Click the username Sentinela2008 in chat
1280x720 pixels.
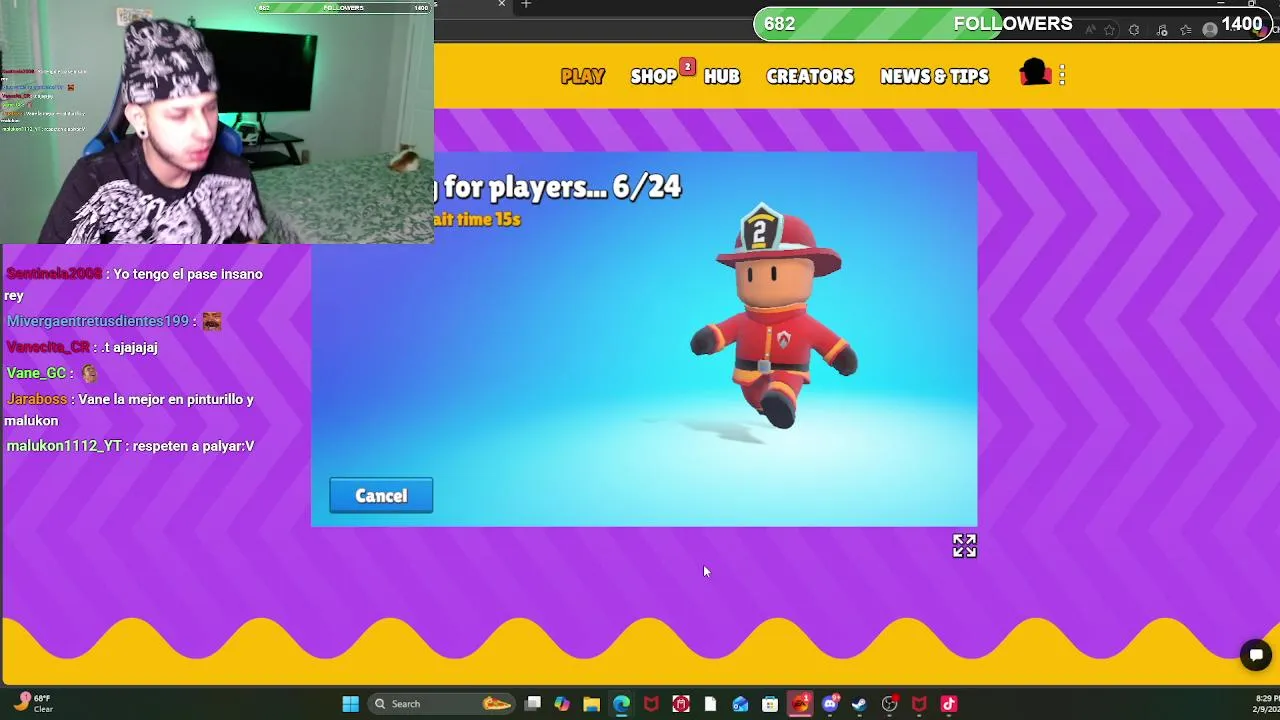(54, 274)
